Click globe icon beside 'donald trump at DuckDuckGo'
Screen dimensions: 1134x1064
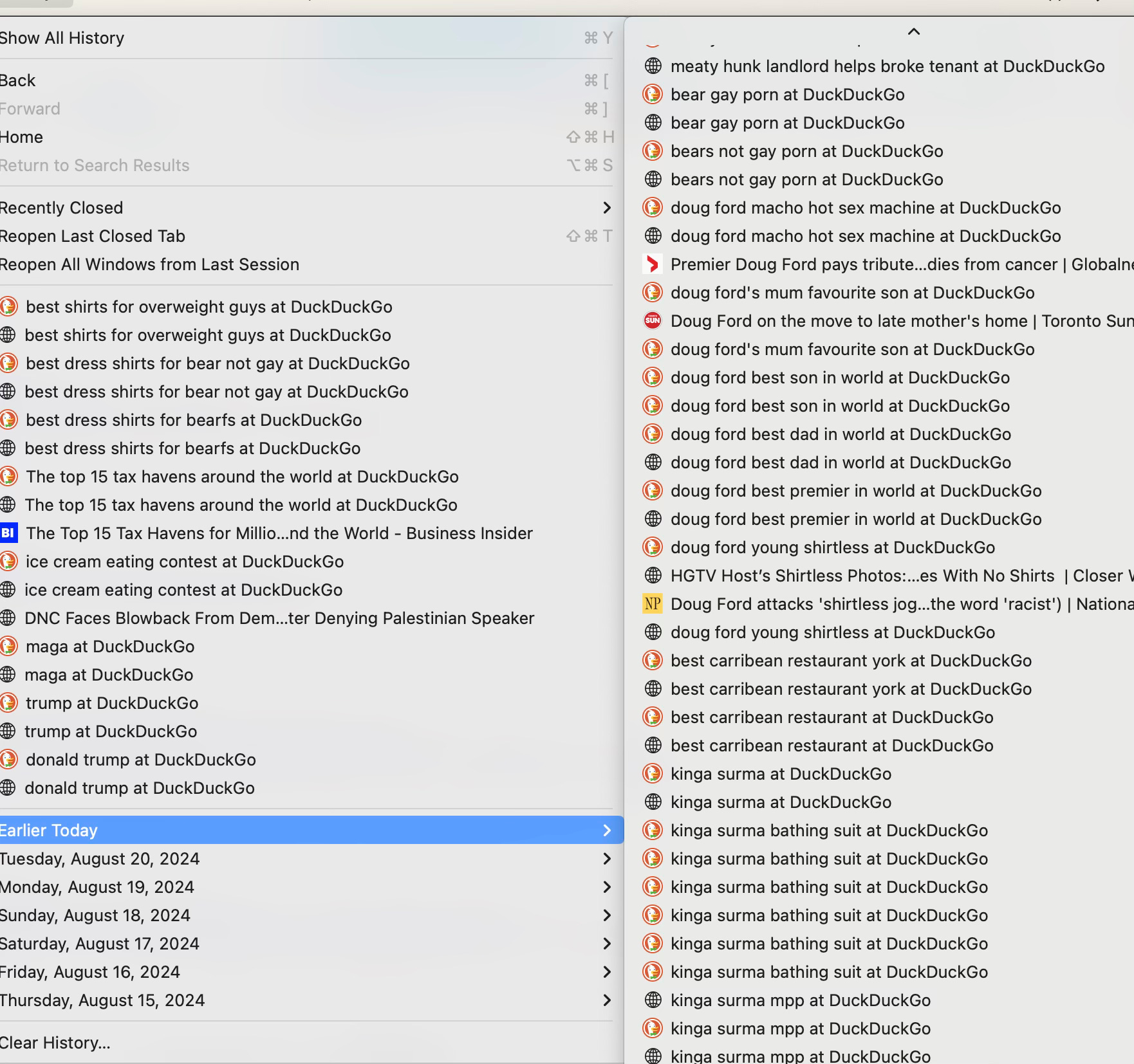(x=8, y=788)
